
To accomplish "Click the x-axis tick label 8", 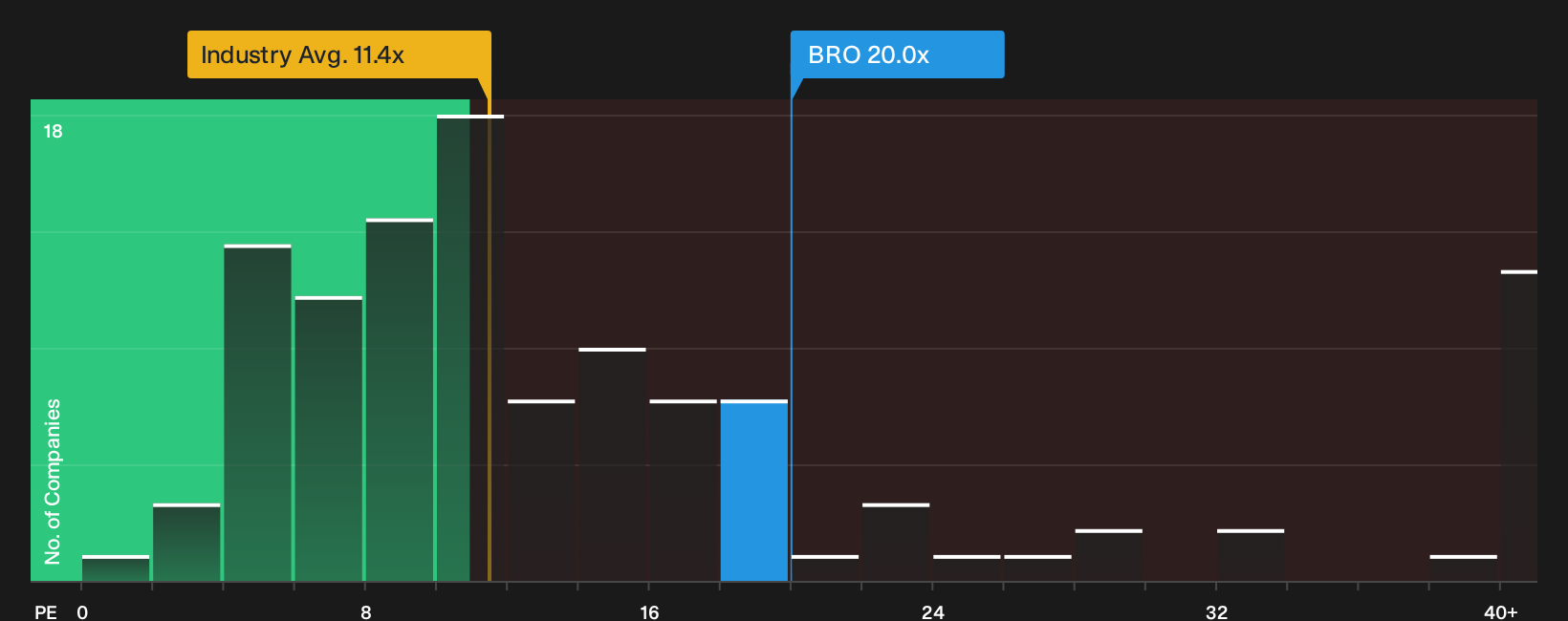I will pos(366,612).
